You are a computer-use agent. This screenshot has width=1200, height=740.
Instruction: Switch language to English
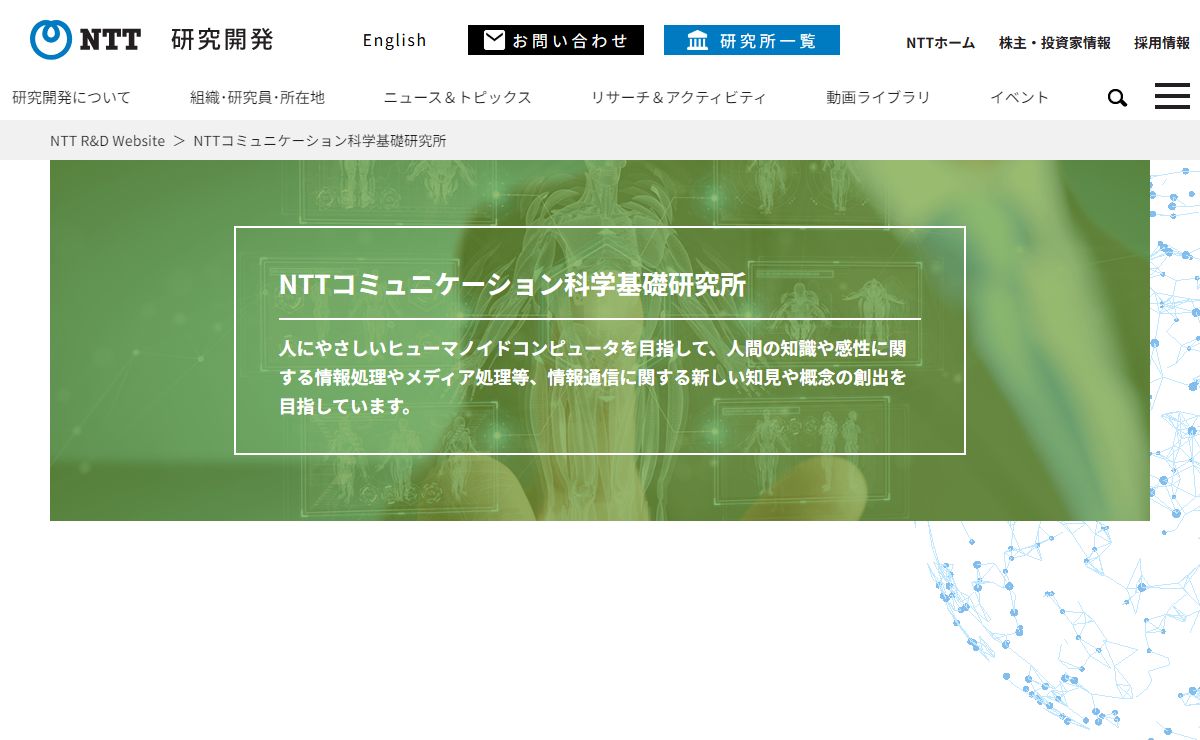394,40
